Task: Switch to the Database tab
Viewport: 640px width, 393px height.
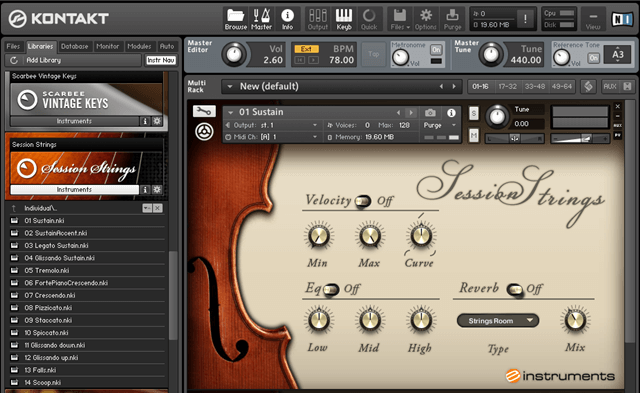Action: click(74, 47)
